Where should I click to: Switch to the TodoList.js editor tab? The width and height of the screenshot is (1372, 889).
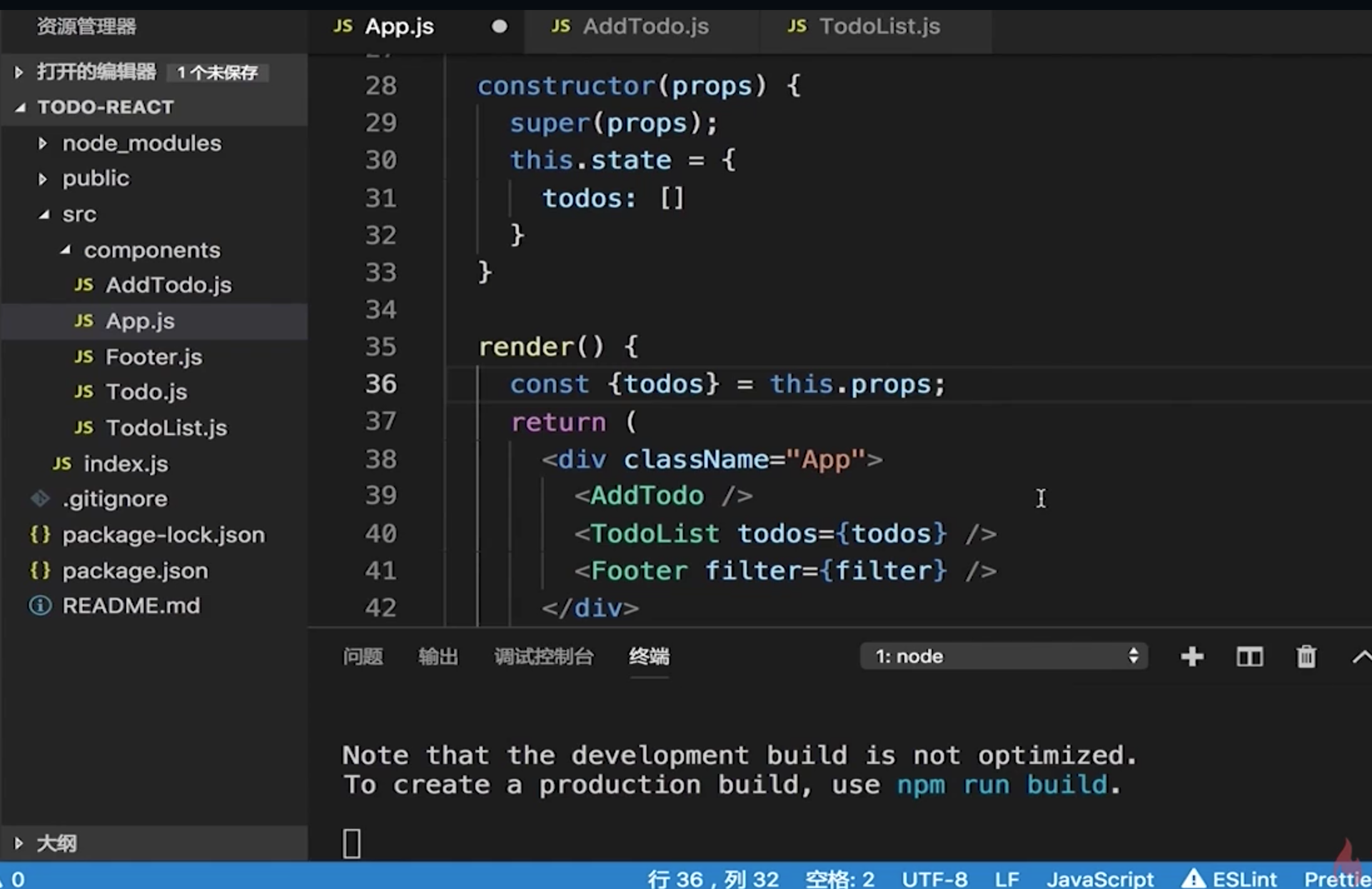tap(874, 27)
